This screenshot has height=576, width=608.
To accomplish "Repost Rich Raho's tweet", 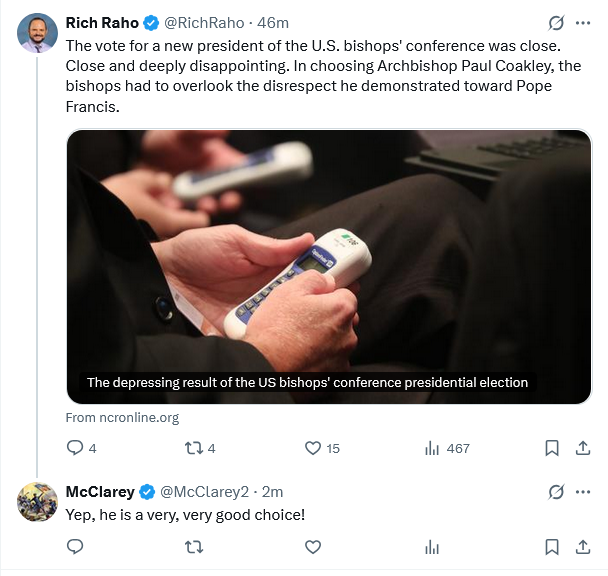I will click(196, 448).
